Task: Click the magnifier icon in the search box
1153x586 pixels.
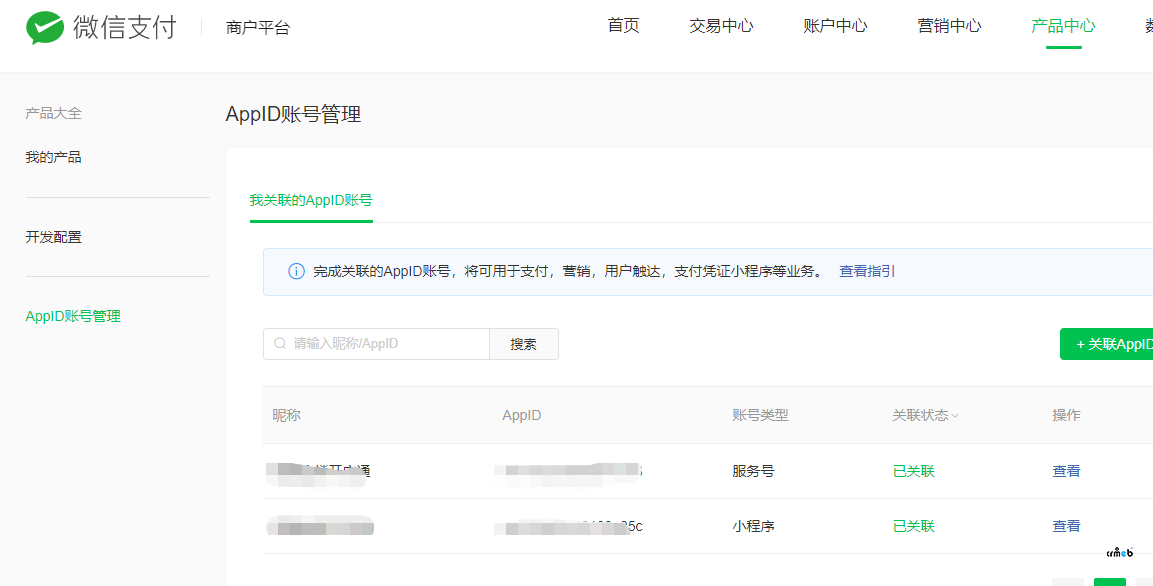Action: pos(280,344)
